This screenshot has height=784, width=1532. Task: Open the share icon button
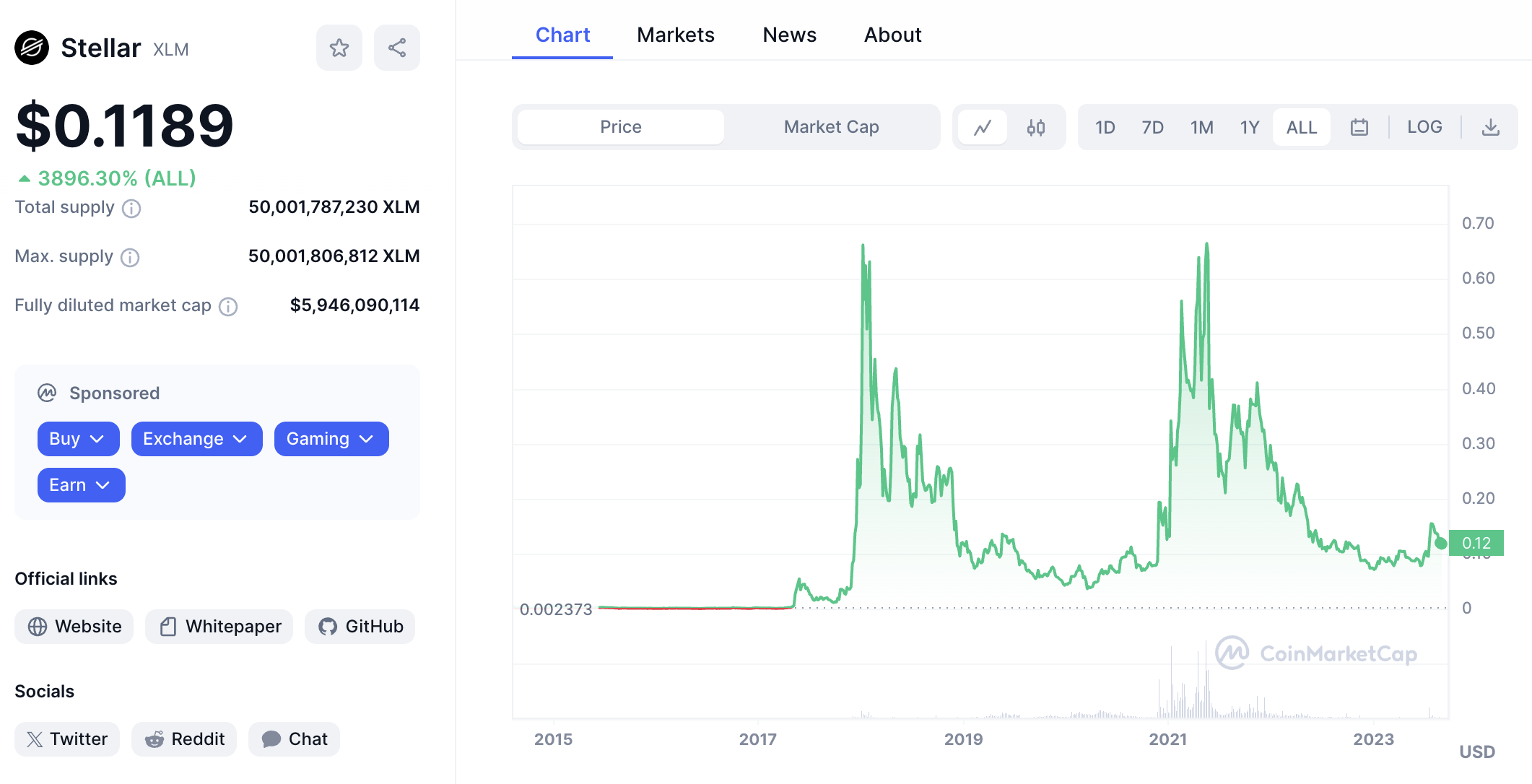click(397, 48)
